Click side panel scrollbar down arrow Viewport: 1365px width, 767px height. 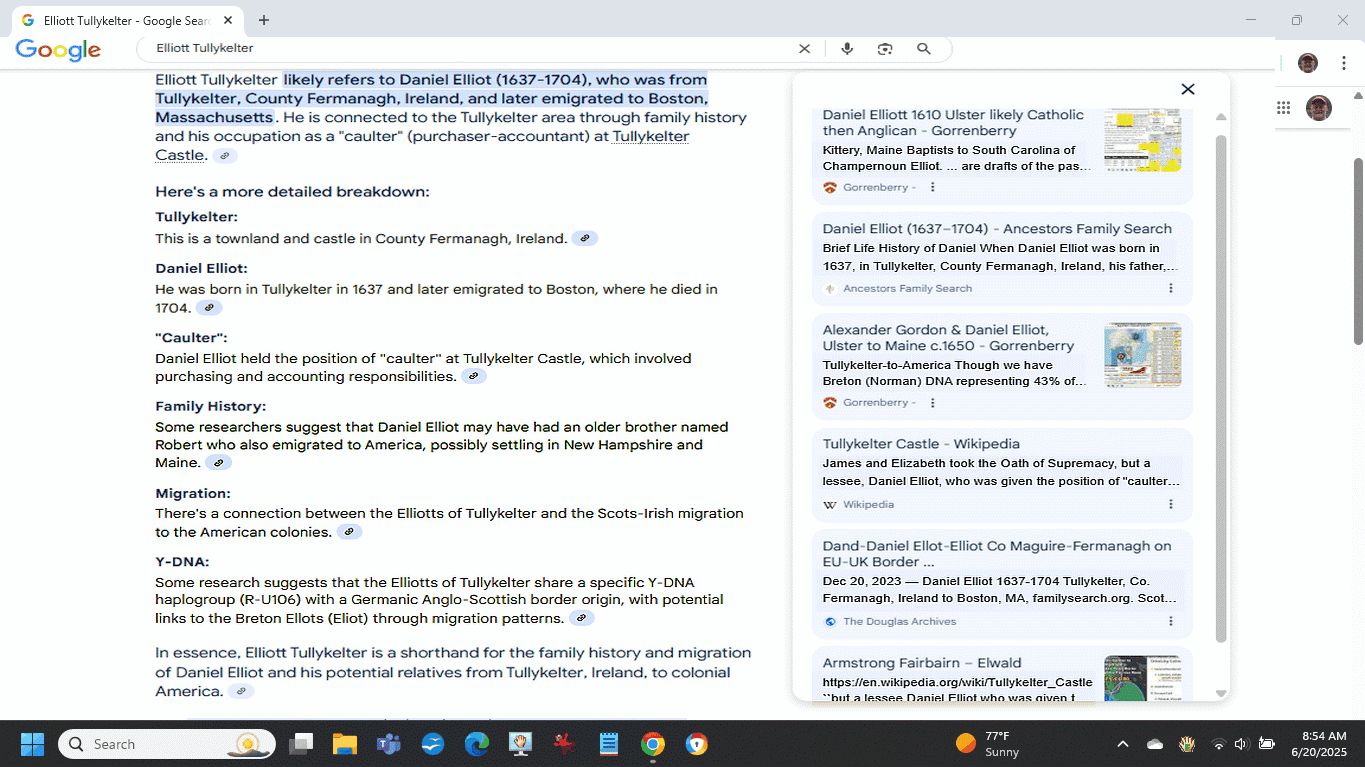pyautogui.click(x=1220, y=693)
